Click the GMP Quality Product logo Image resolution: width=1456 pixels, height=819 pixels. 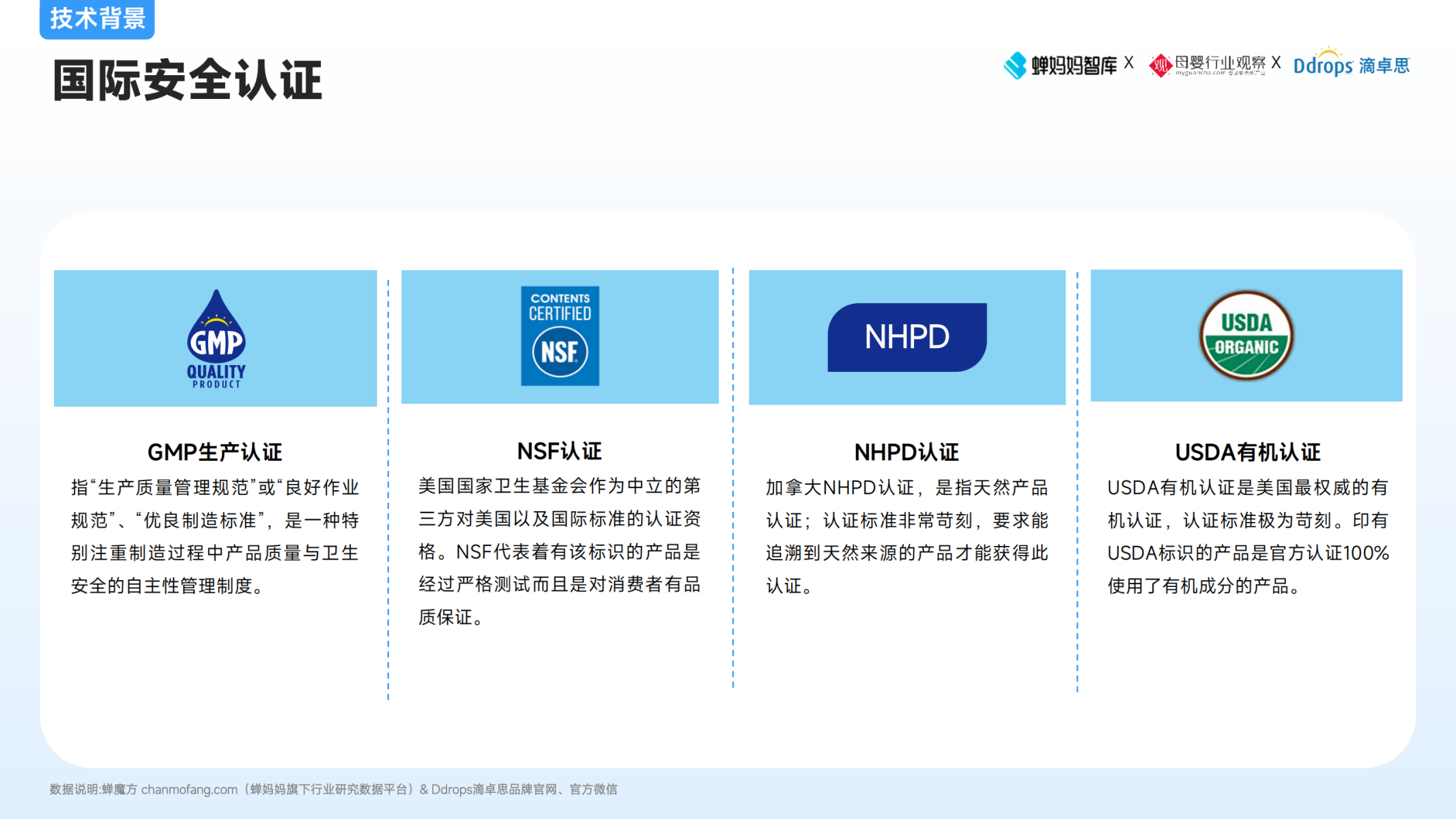(216, 339)
